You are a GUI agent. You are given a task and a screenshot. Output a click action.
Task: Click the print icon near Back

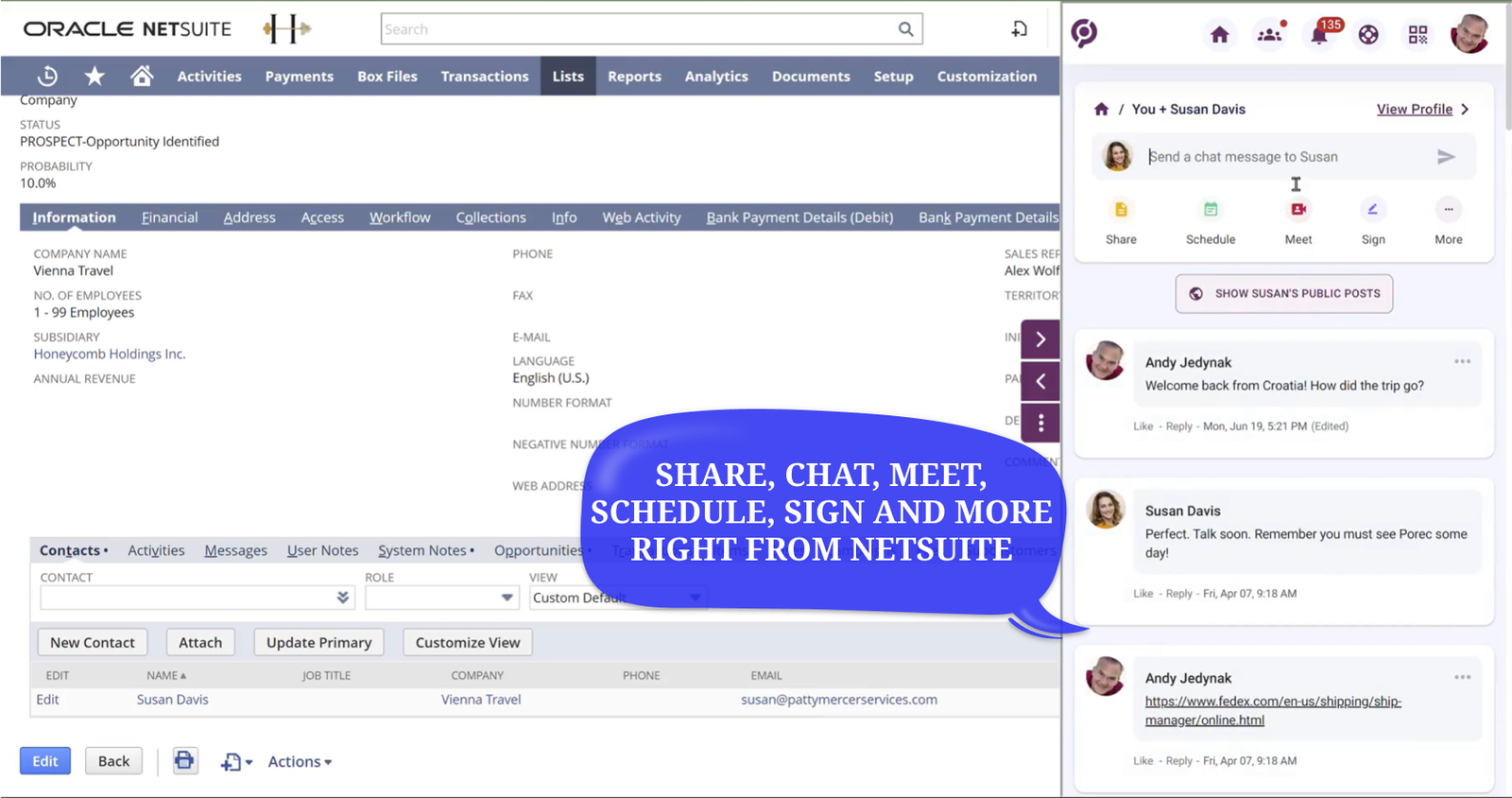[x=184, y=760]
